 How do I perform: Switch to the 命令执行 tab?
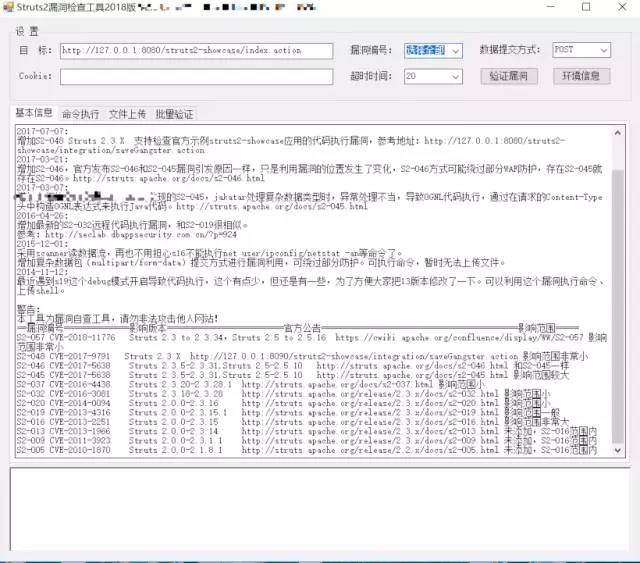(80, 114)
